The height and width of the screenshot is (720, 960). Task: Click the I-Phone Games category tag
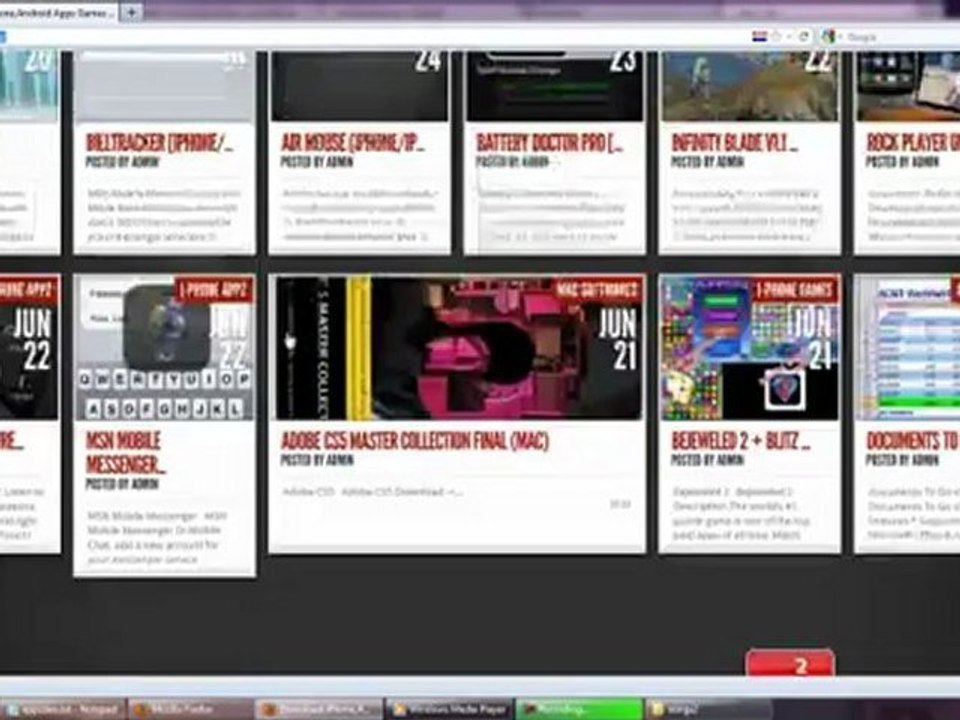795,290
